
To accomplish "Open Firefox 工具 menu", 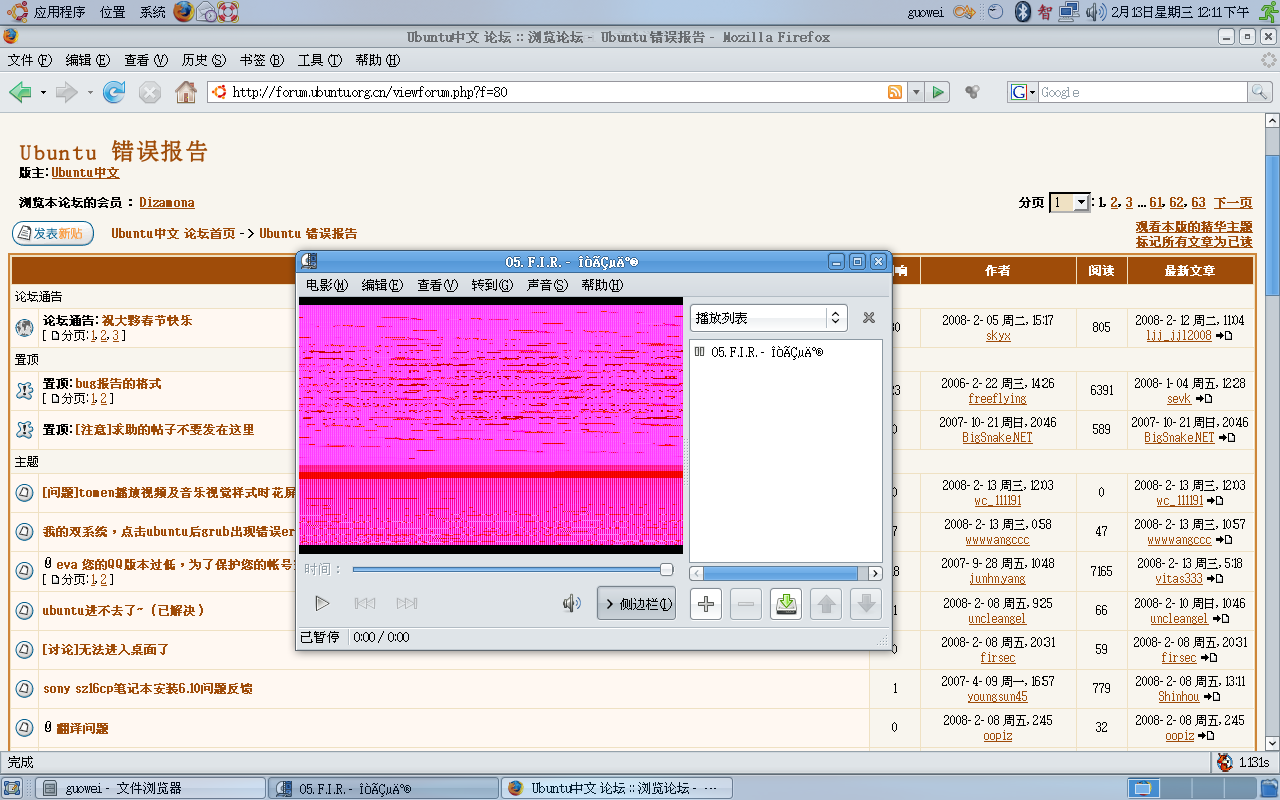I will click(320, 60).
